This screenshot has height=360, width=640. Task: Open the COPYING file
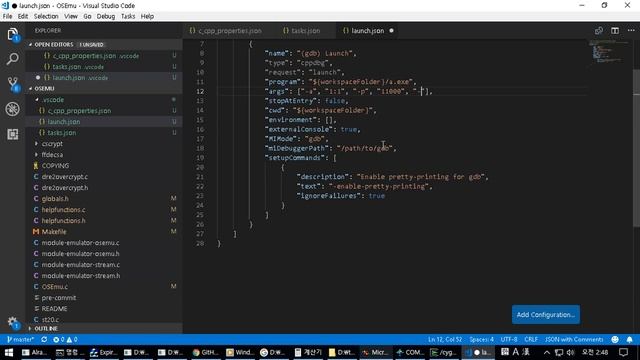104,166
